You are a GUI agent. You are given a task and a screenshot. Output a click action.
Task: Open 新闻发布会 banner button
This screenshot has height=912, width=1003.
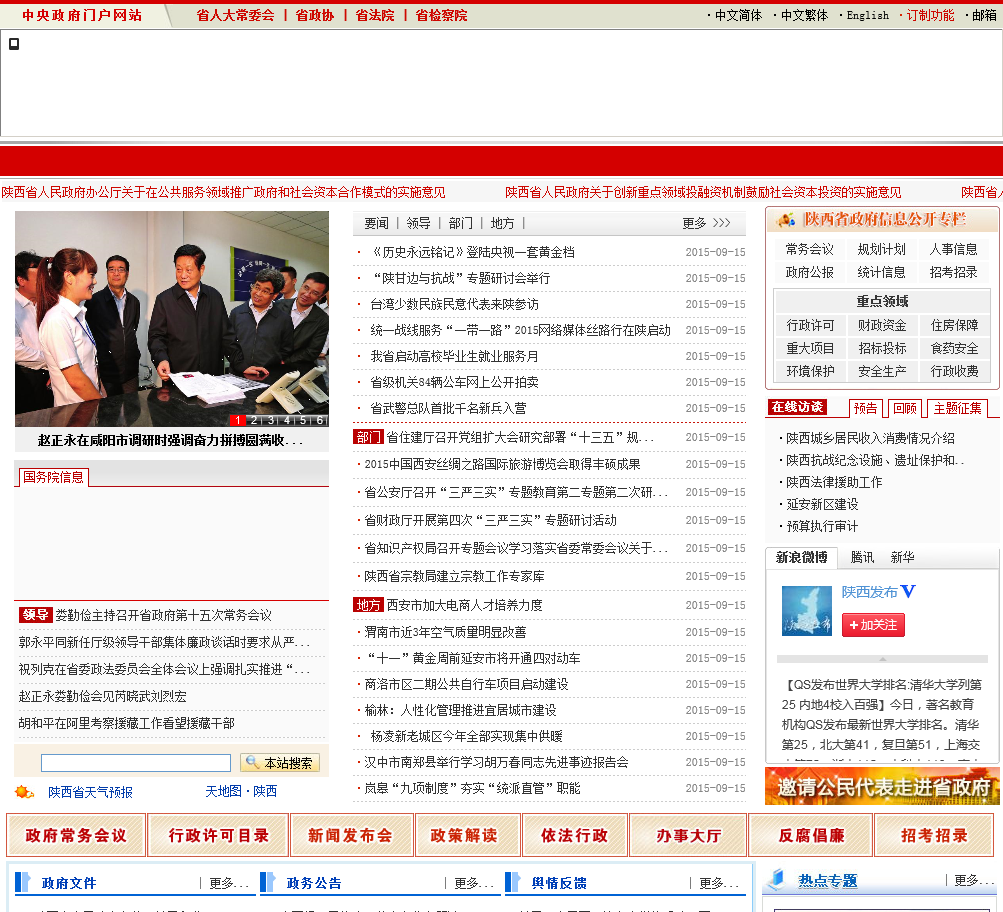coord(350,835)
